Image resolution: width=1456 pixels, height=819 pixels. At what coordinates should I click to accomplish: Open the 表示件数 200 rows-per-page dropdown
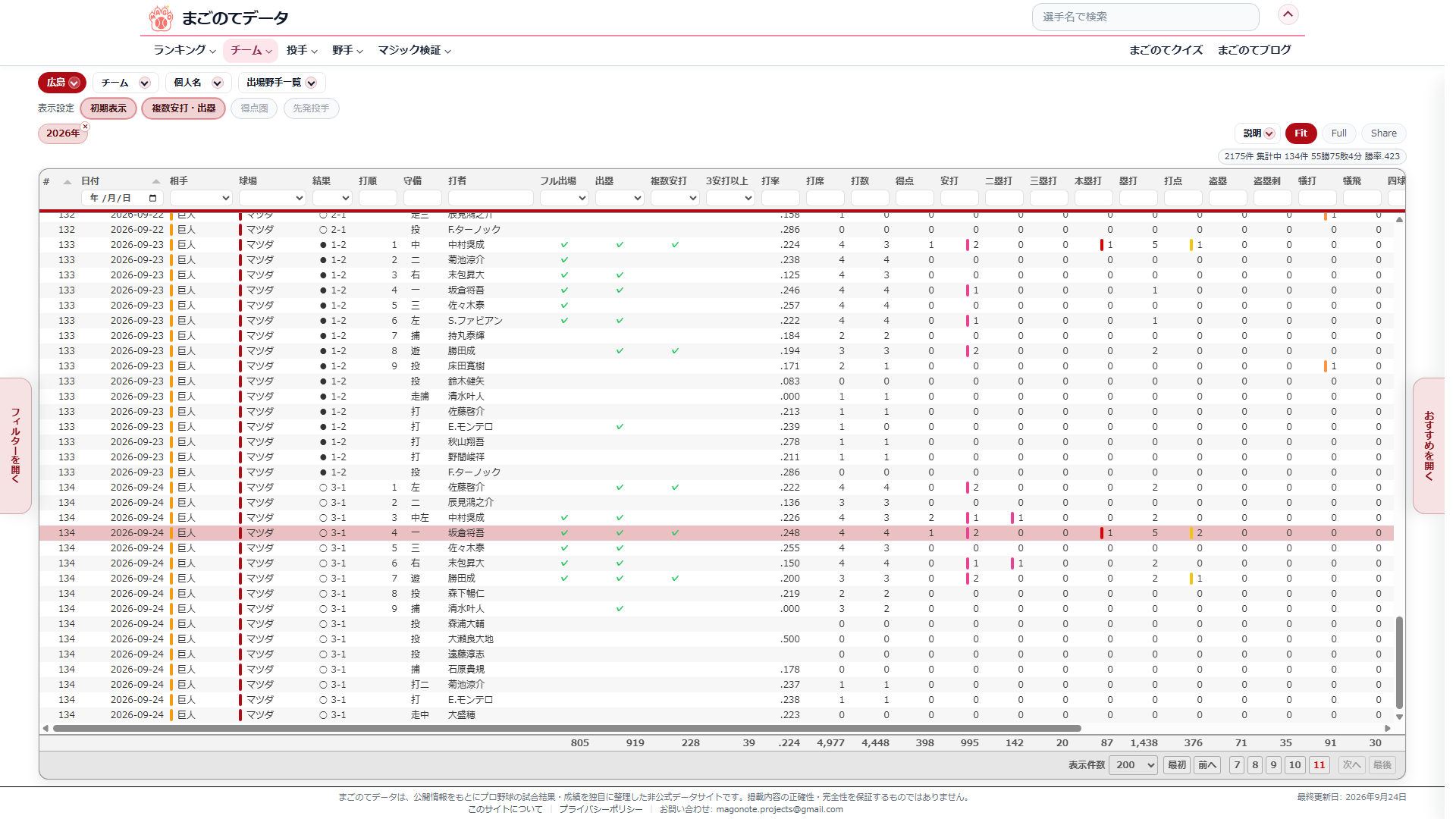click(x=1133, y=765)
